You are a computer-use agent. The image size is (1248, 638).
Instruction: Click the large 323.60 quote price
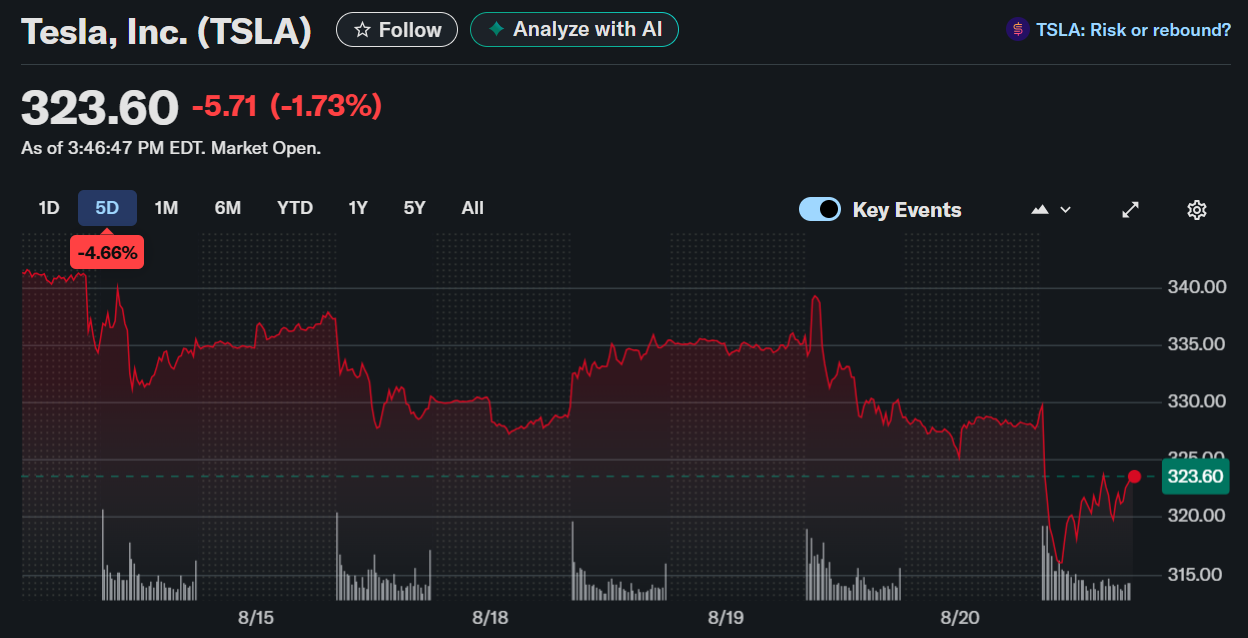(x=100, y=108)
